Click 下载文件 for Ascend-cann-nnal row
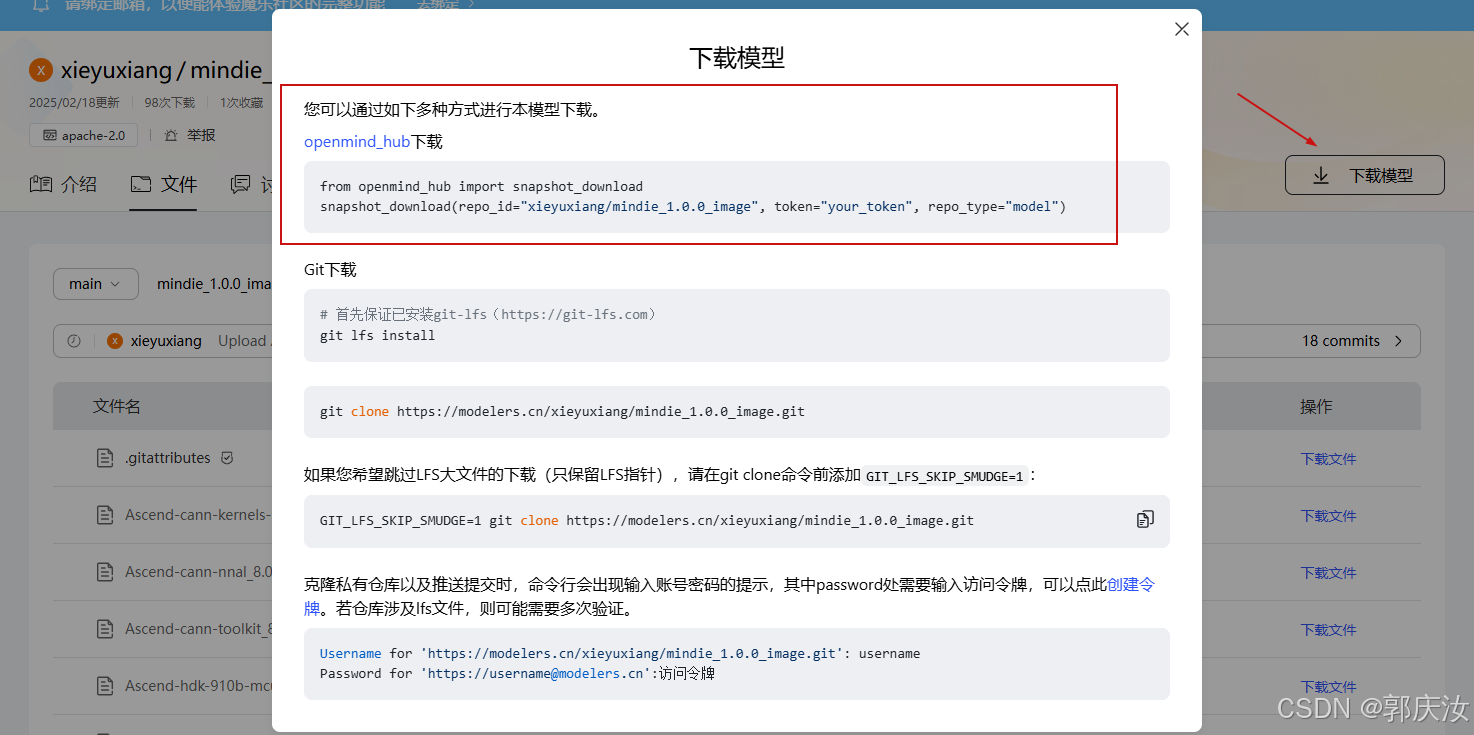Screen dimensions: 1474x735 point(1328,573)
